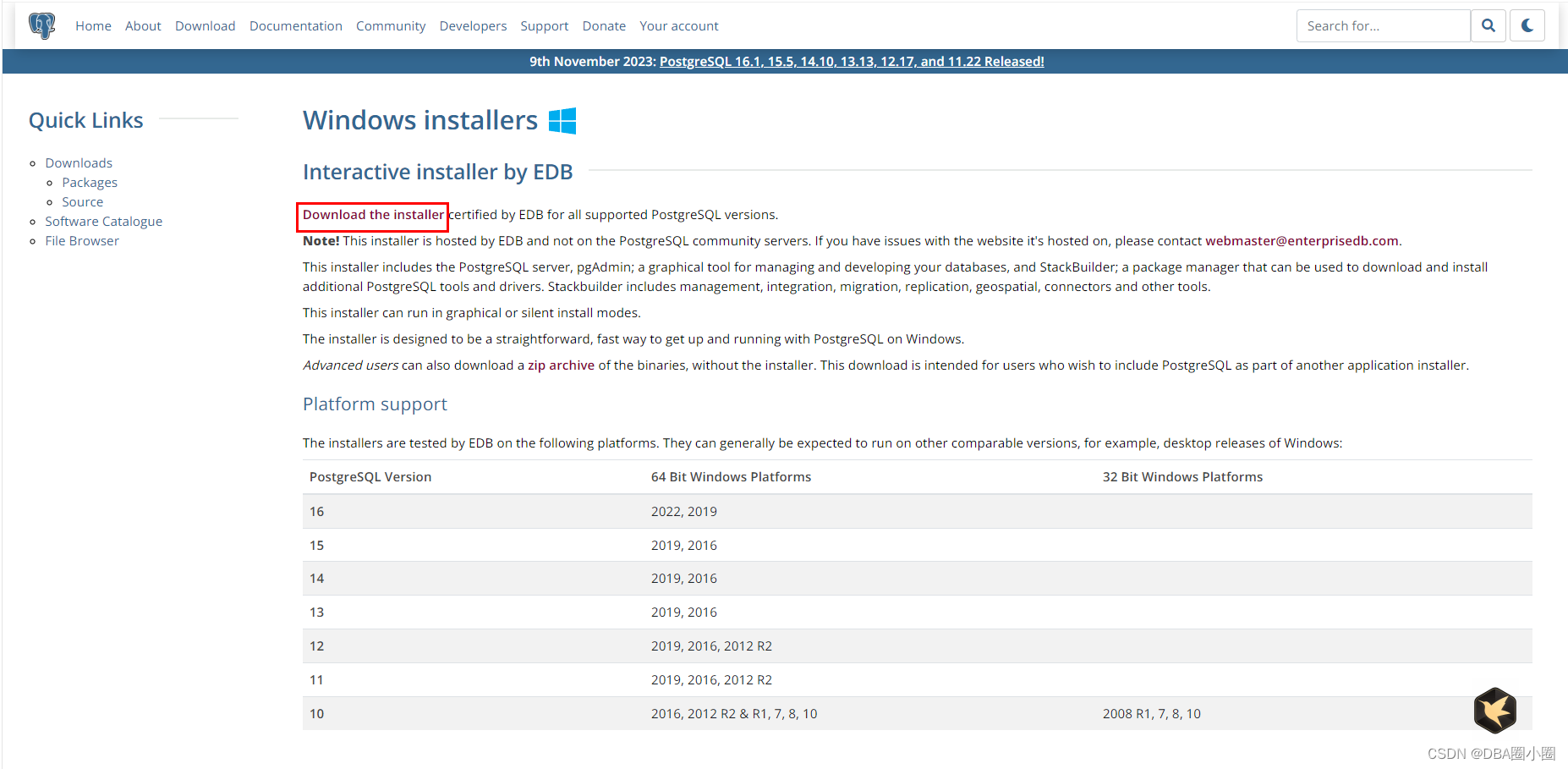Viewport: 1568px width, 769px height.
Task: Click the bird icon in the bottom-right corner
Action: 1495,710
